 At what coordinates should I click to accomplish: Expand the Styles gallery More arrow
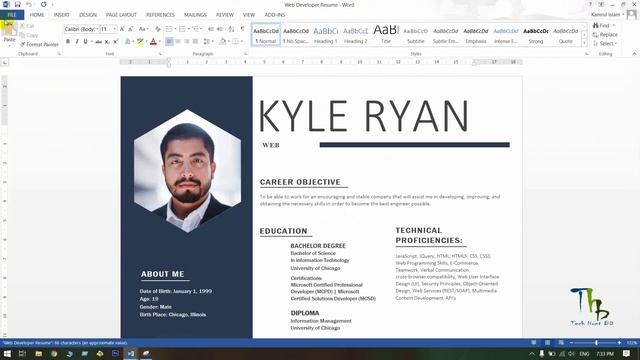point(584,43)
